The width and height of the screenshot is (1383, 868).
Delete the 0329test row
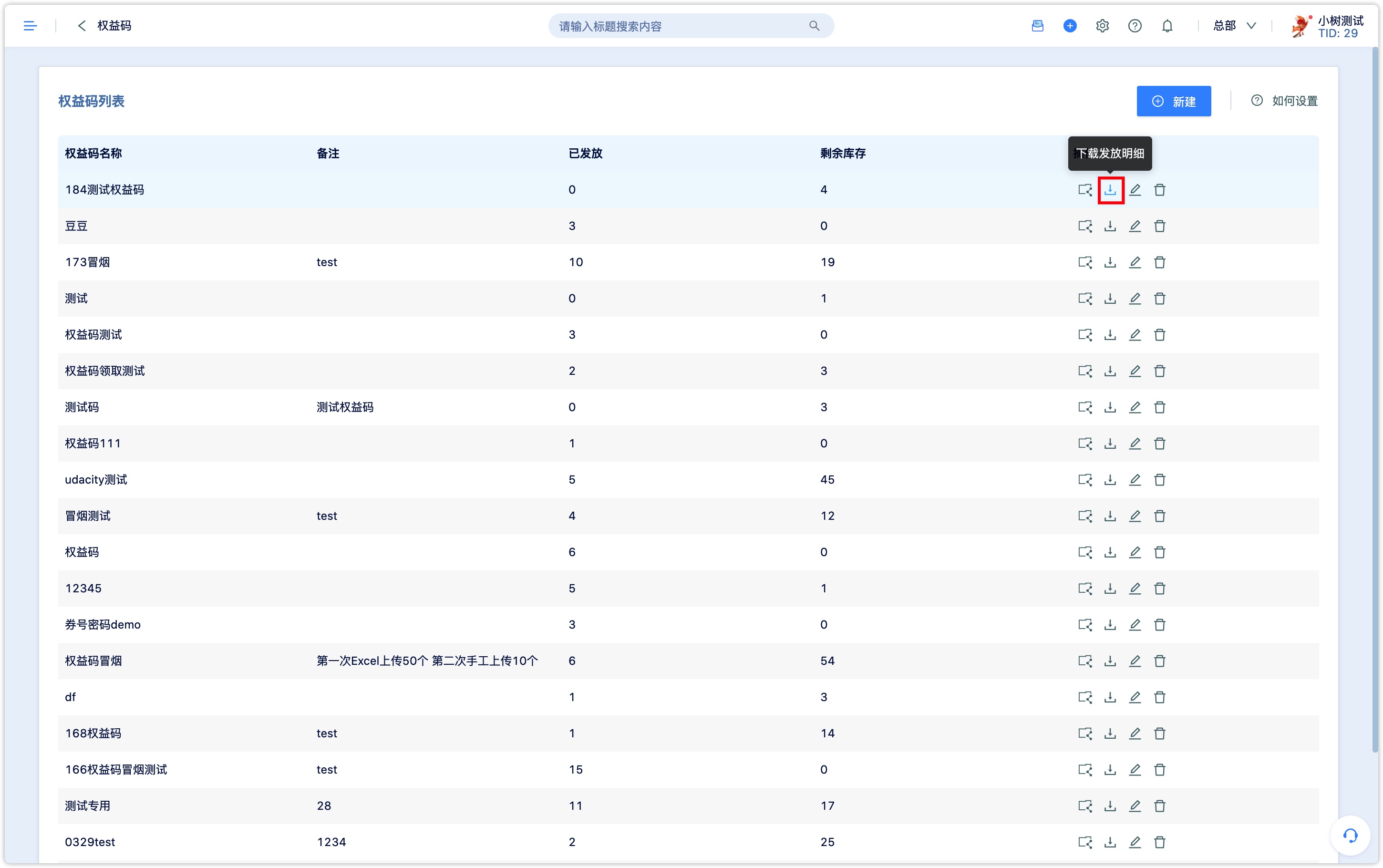(x=1159, y=842)
